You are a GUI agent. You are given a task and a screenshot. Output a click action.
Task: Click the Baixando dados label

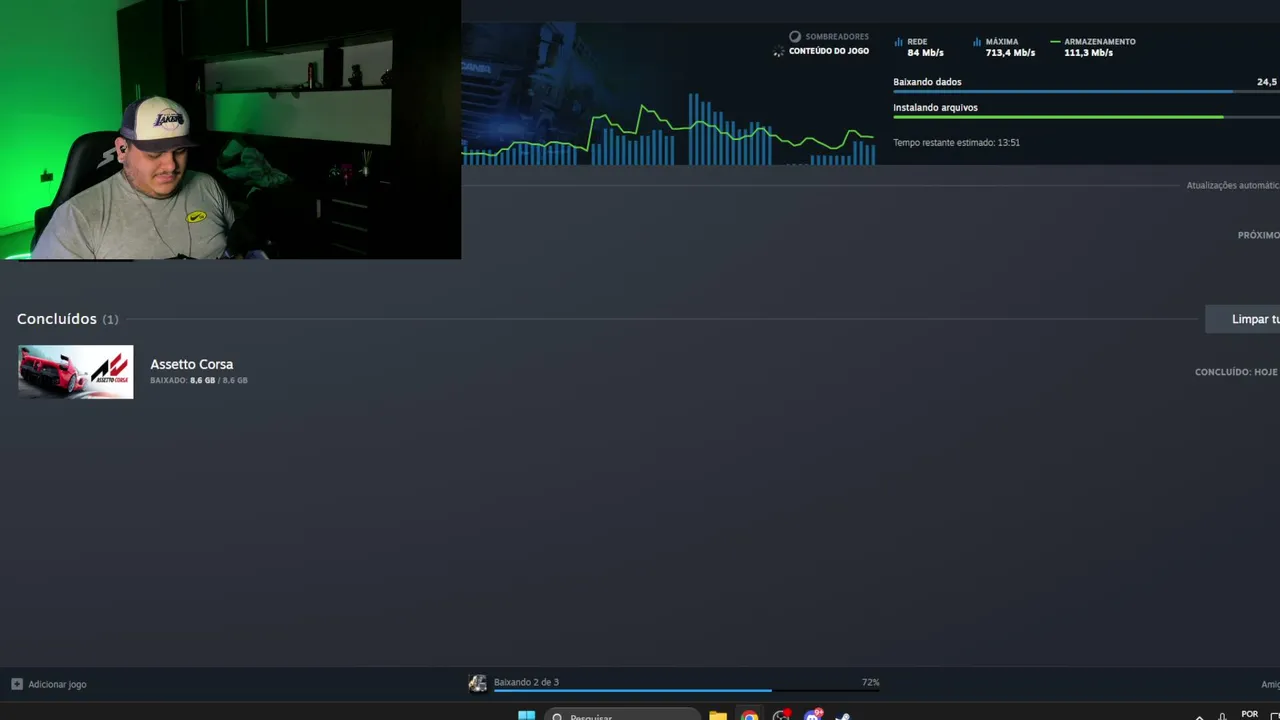pyautogui.click(x=927, y=82)
